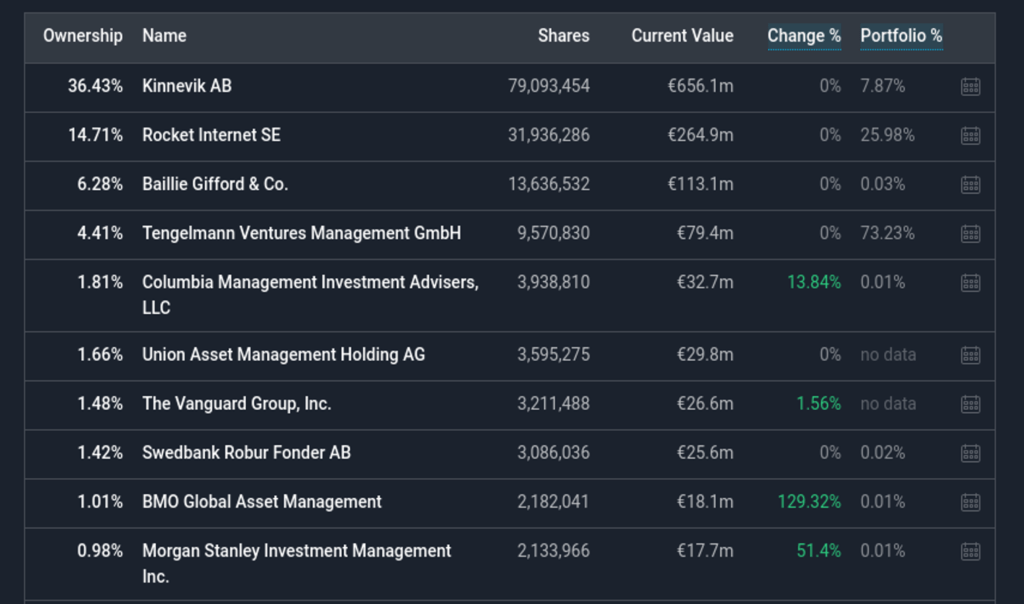This screenshot has height=604, width=1024.
Task: Click The Vanguard Group calendar icon
Action: (x=970, y=404)
